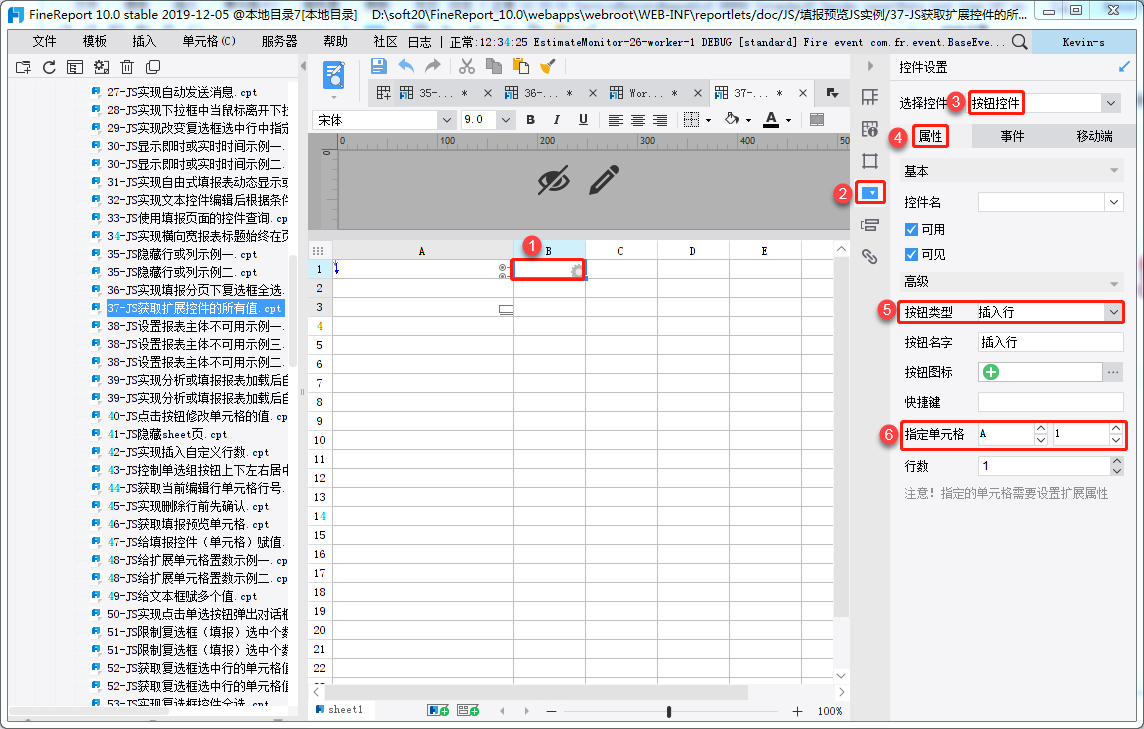Open the fill color dropdown arrow
The image size is (1144, 729).
[748, 120]
